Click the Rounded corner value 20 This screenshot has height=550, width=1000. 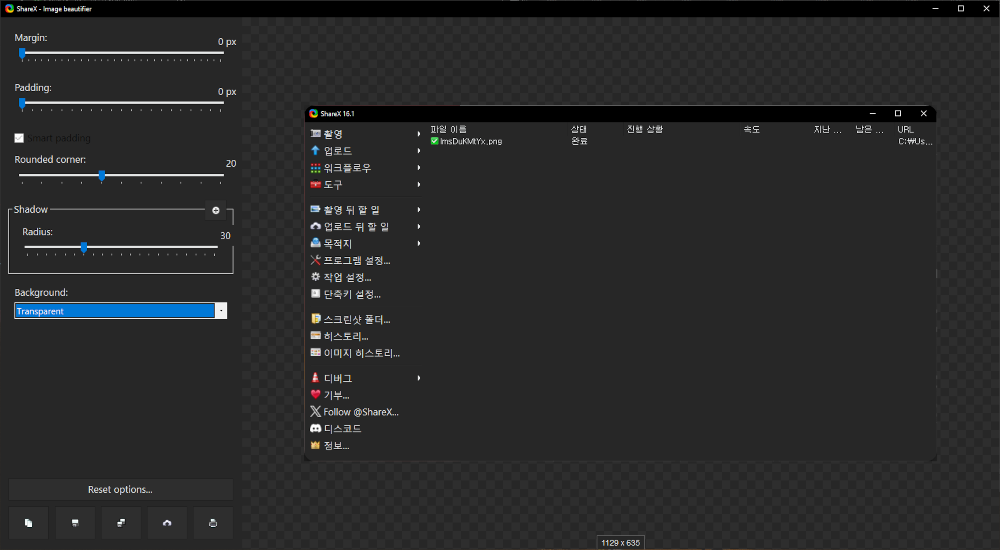point(231,164)
